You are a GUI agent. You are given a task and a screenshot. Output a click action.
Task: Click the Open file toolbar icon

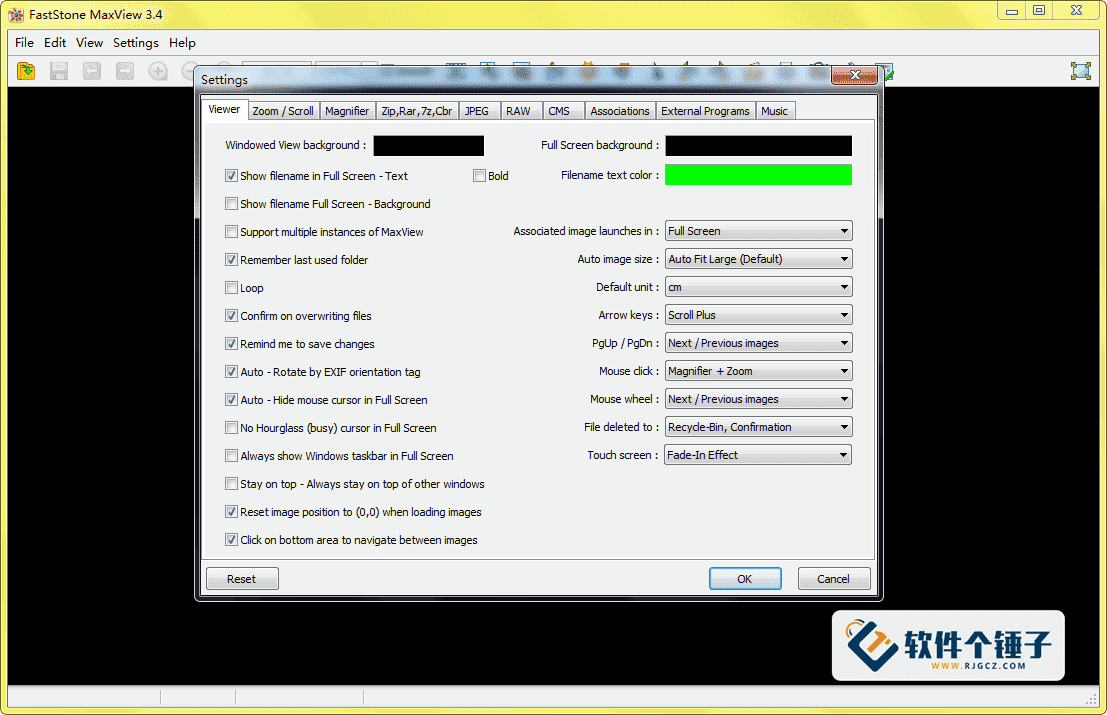27,71
